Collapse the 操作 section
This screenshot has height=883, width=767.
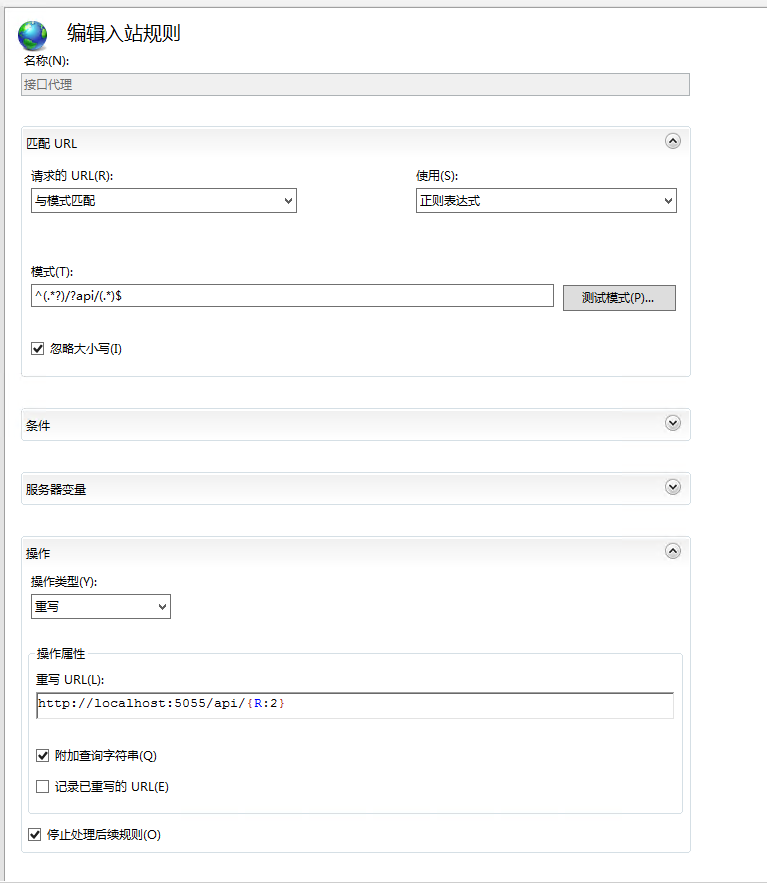pos(672,551)
